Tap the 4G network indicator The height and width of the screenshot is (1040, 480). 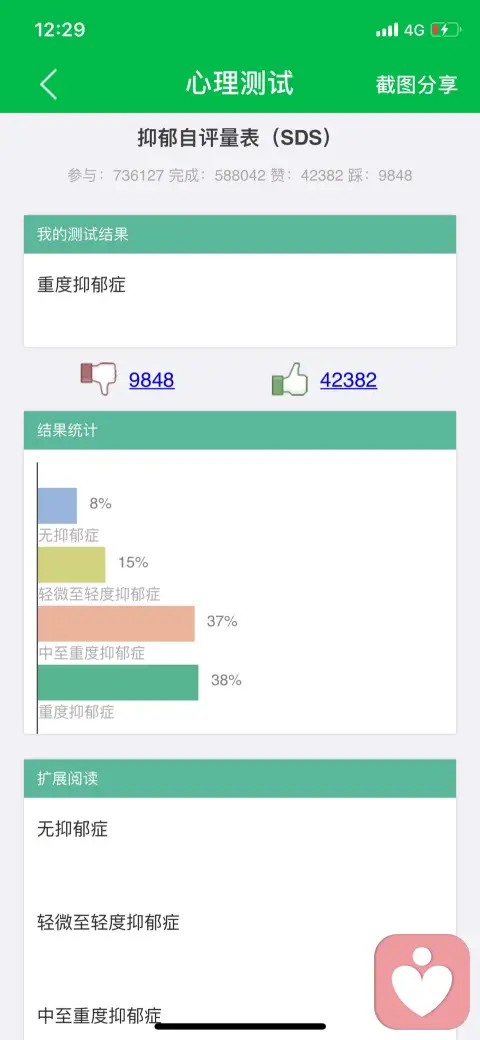point(414,30)
